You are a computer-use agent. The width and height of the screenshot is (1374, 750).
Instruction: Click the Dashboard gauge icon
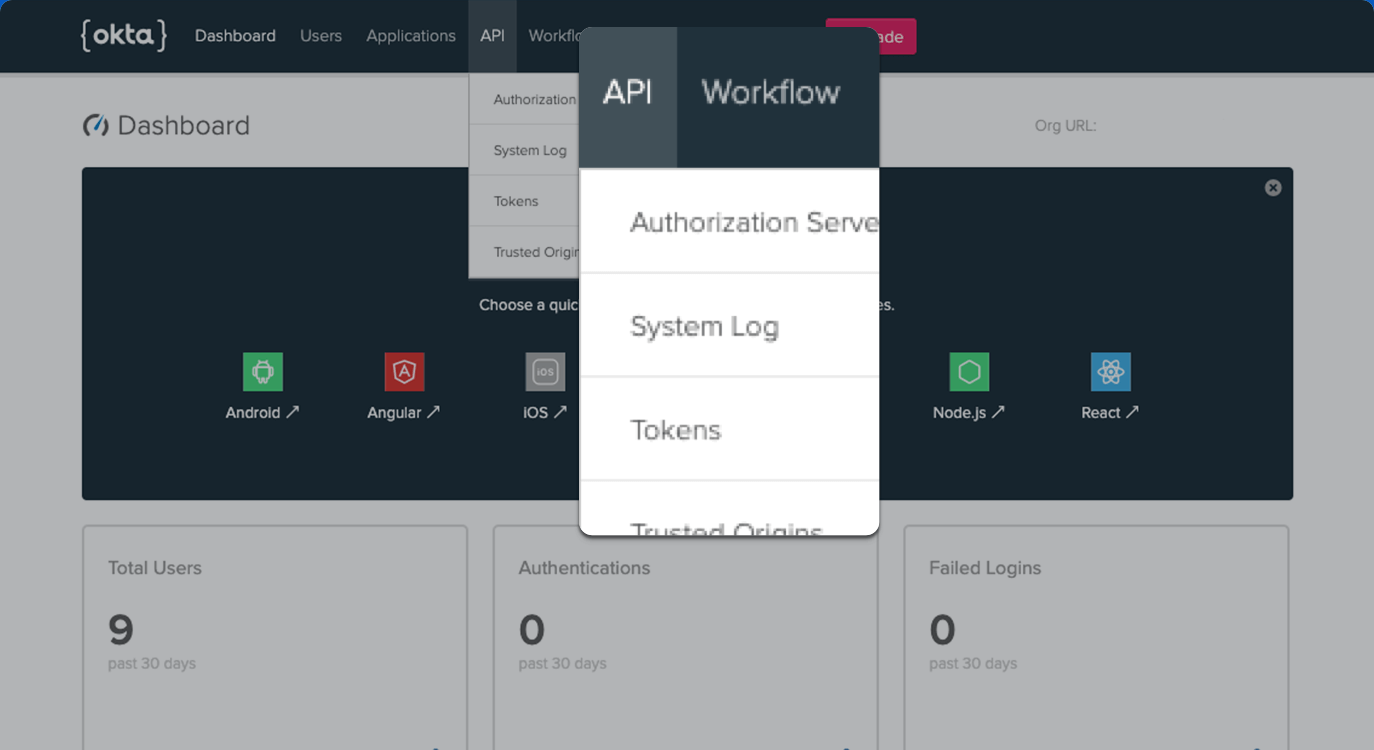(x=96, y=126)
